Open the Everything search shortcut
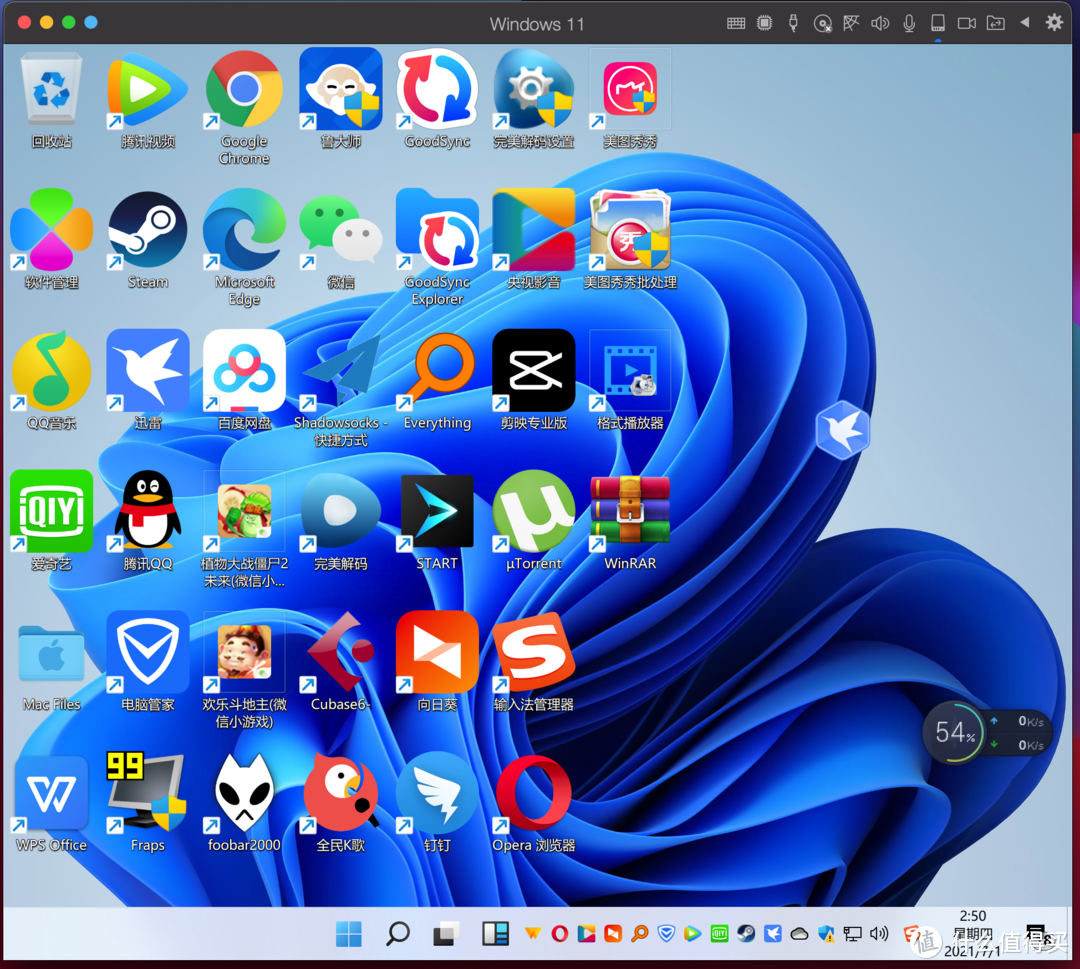Image resolution: width=1080 pixels, height=969 pixels. (x=437, y=371)
